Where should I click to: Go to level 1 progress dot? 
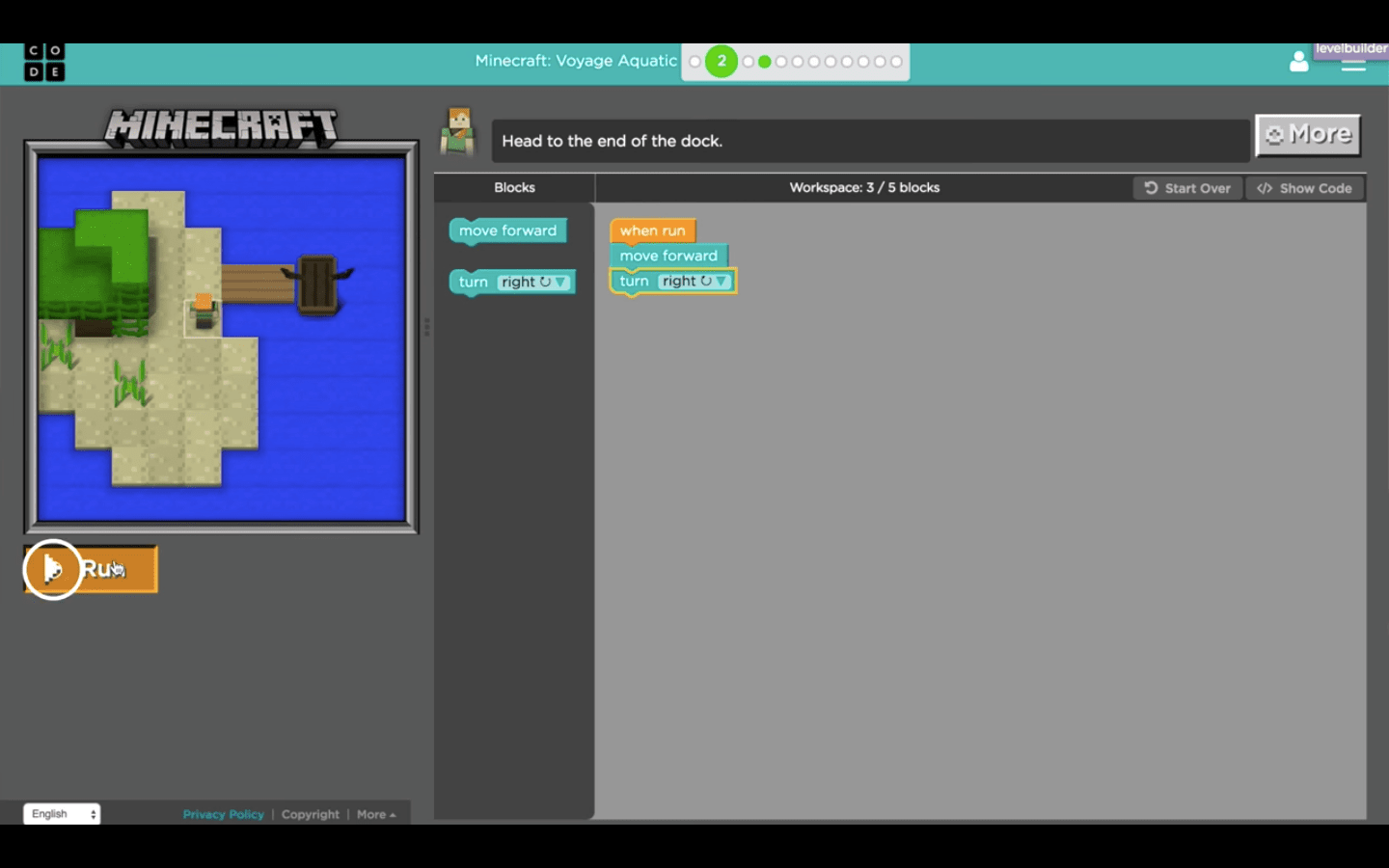point(694,62)
